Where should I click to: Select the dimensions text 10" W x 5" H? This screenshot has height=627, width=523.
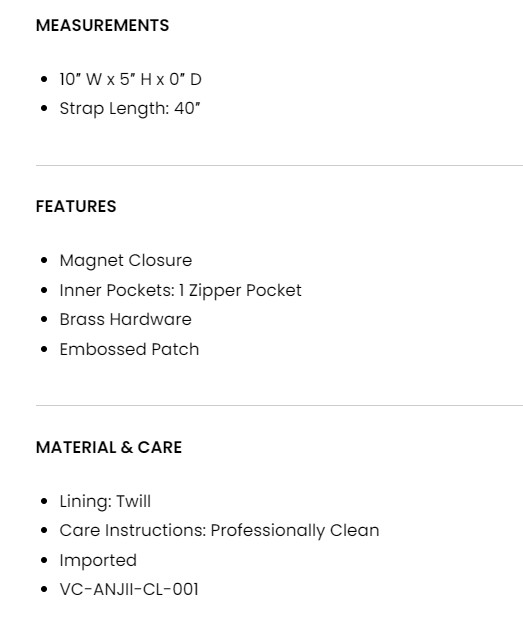point(106,79)
